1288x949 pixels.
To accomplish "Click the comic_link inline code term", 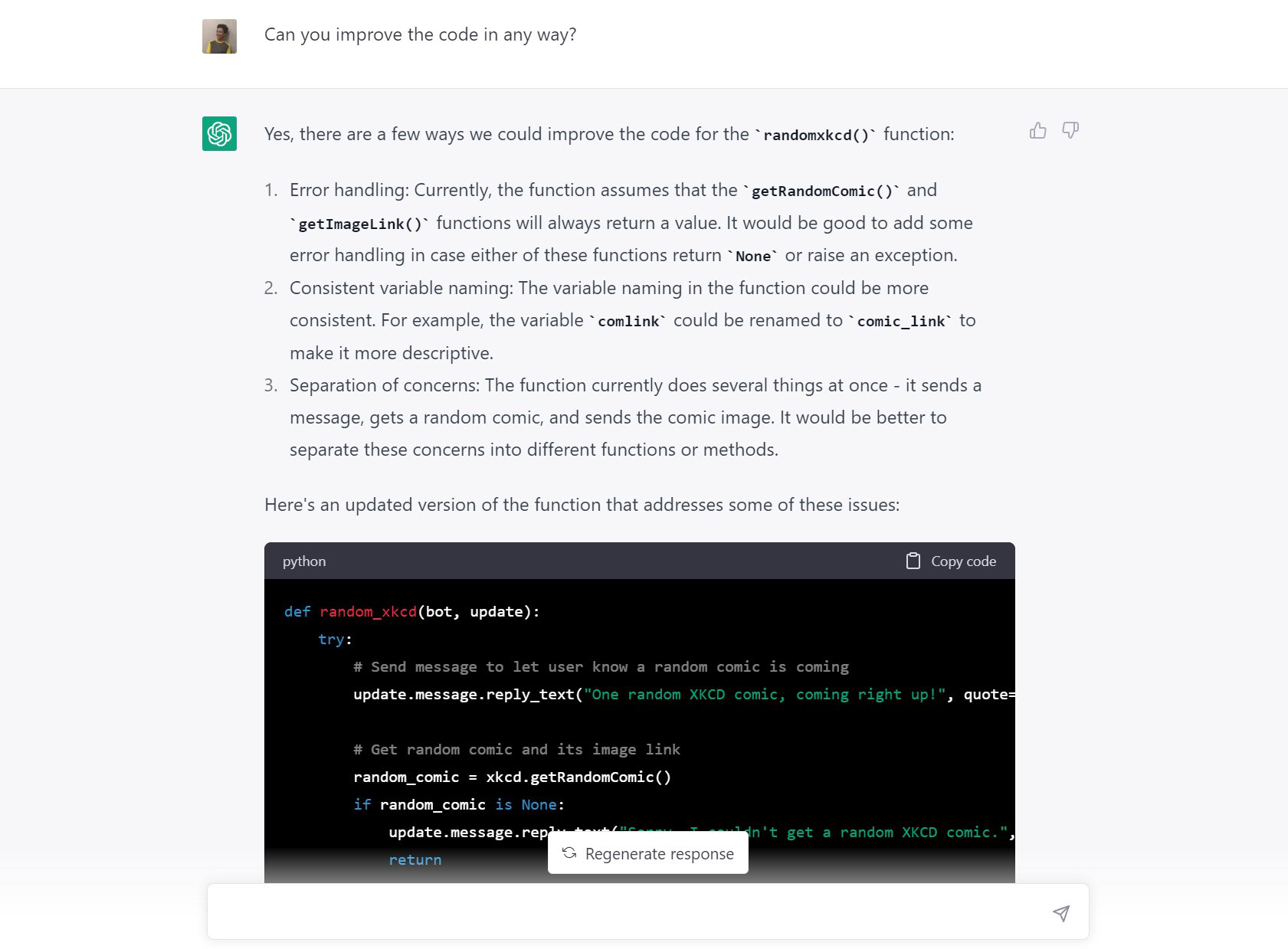I will (900, 322).
